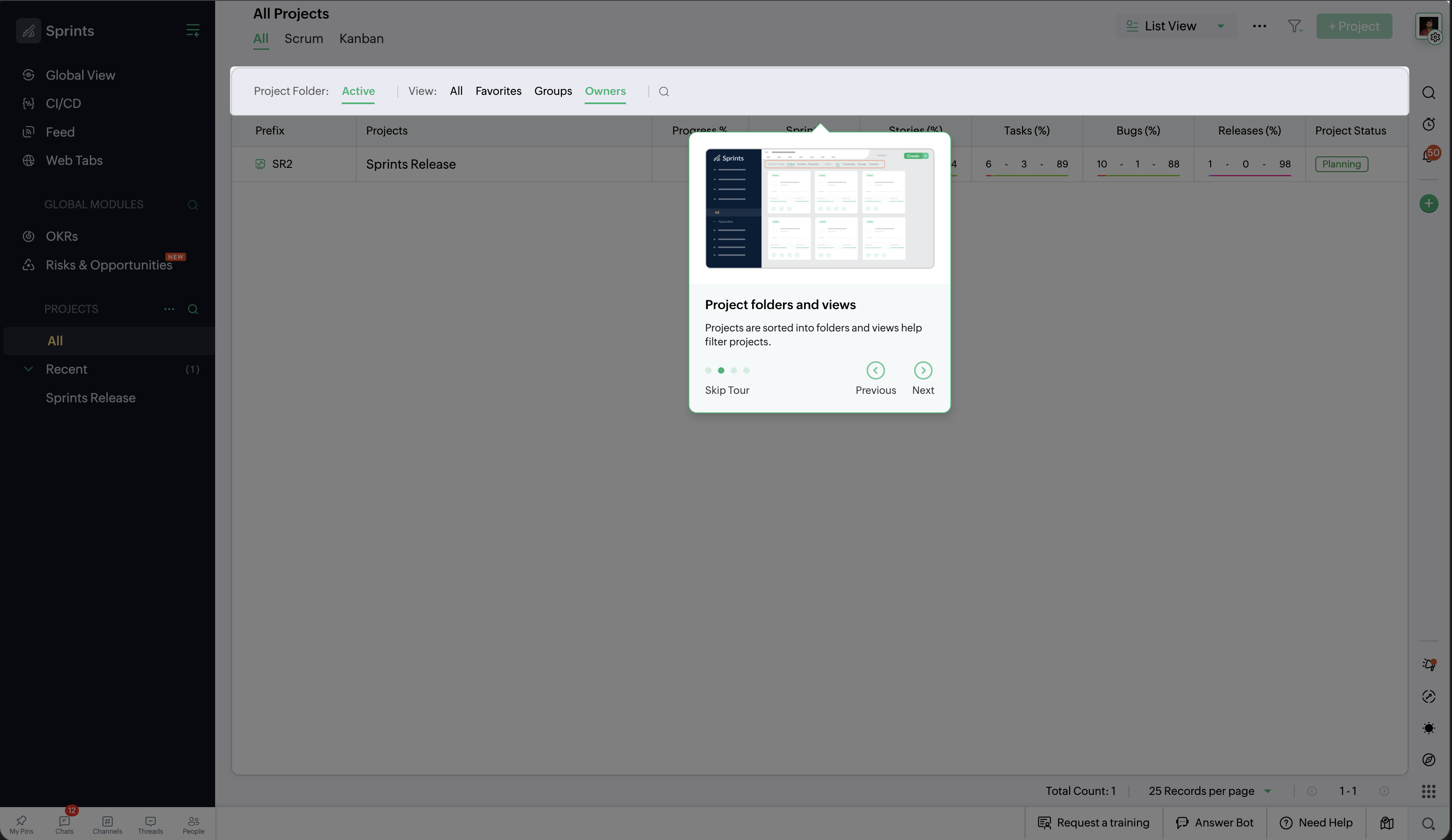1452x840 pixels.
Task: Collapse the Sprints sidebar
Action: coord(193,30)
